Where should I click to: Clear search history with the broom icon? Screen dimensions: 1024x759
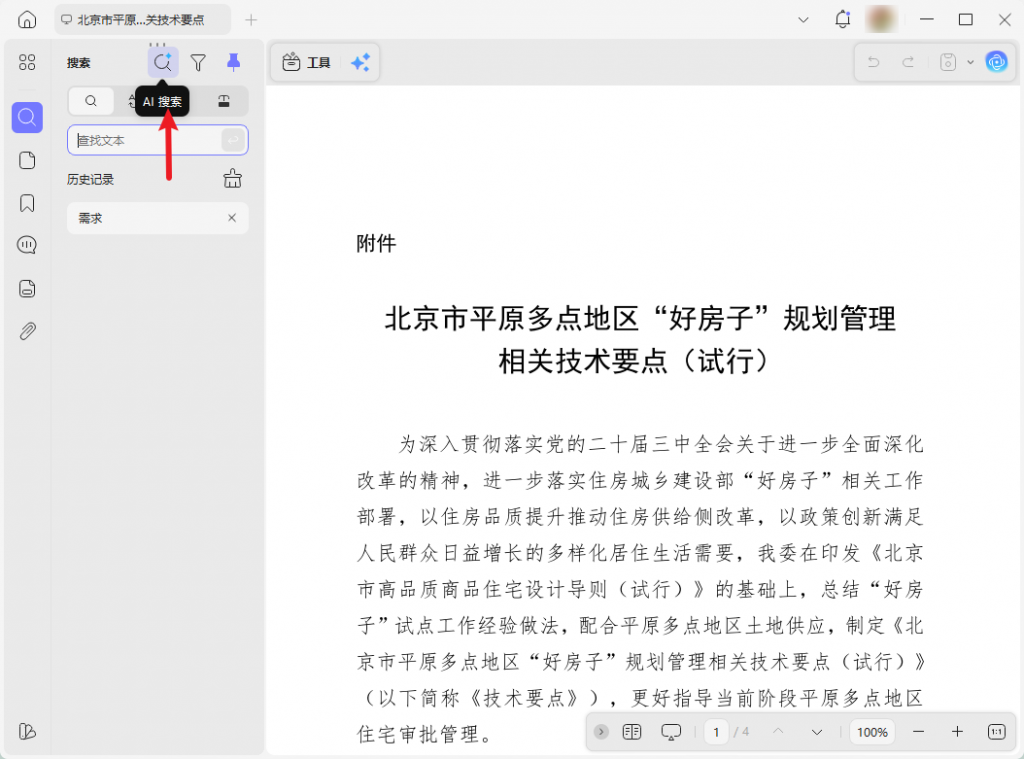[x=233, y=179]
